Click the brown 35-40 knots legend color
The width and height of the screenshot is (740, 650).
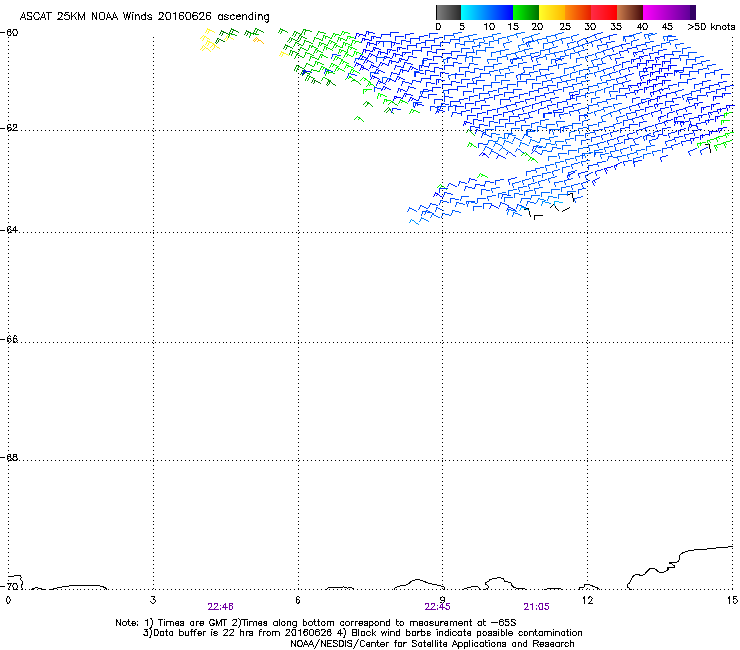(630, 12)
